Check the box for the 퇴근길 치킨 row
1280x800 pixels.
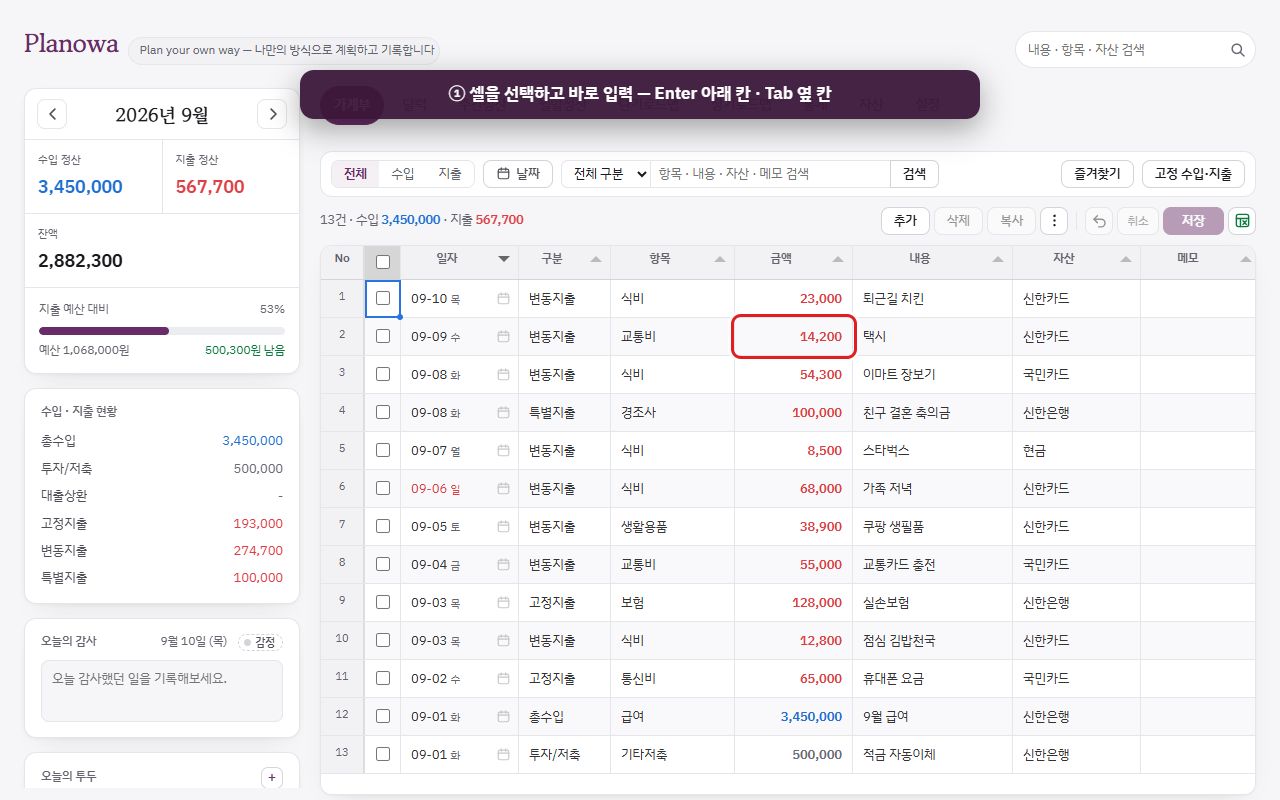[382, 298]
